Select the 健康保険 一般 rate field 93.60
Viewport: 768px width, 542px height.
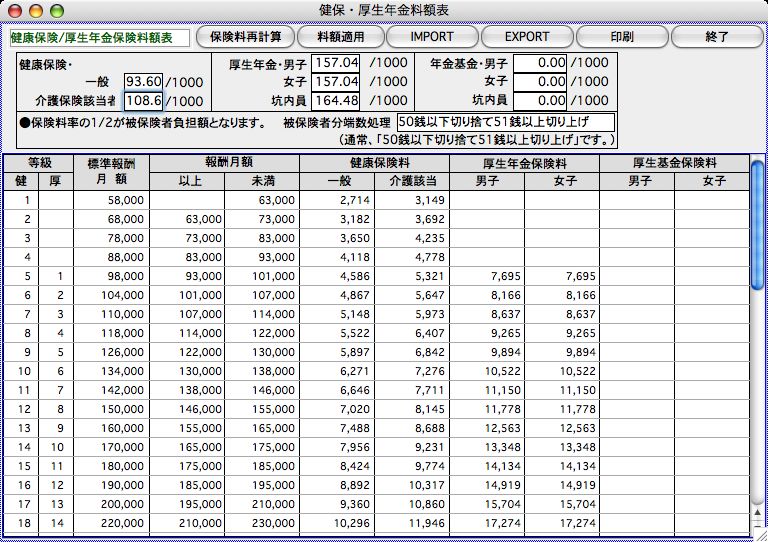[x=143, y=81]
